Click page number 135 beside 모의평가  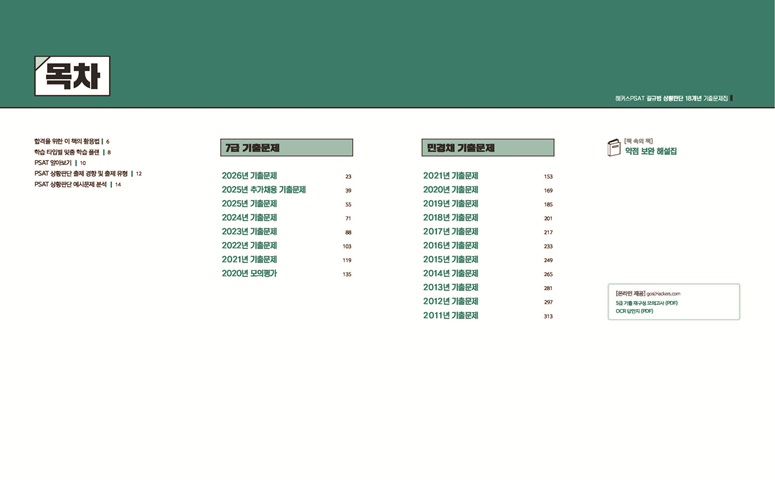coord(347,274)
